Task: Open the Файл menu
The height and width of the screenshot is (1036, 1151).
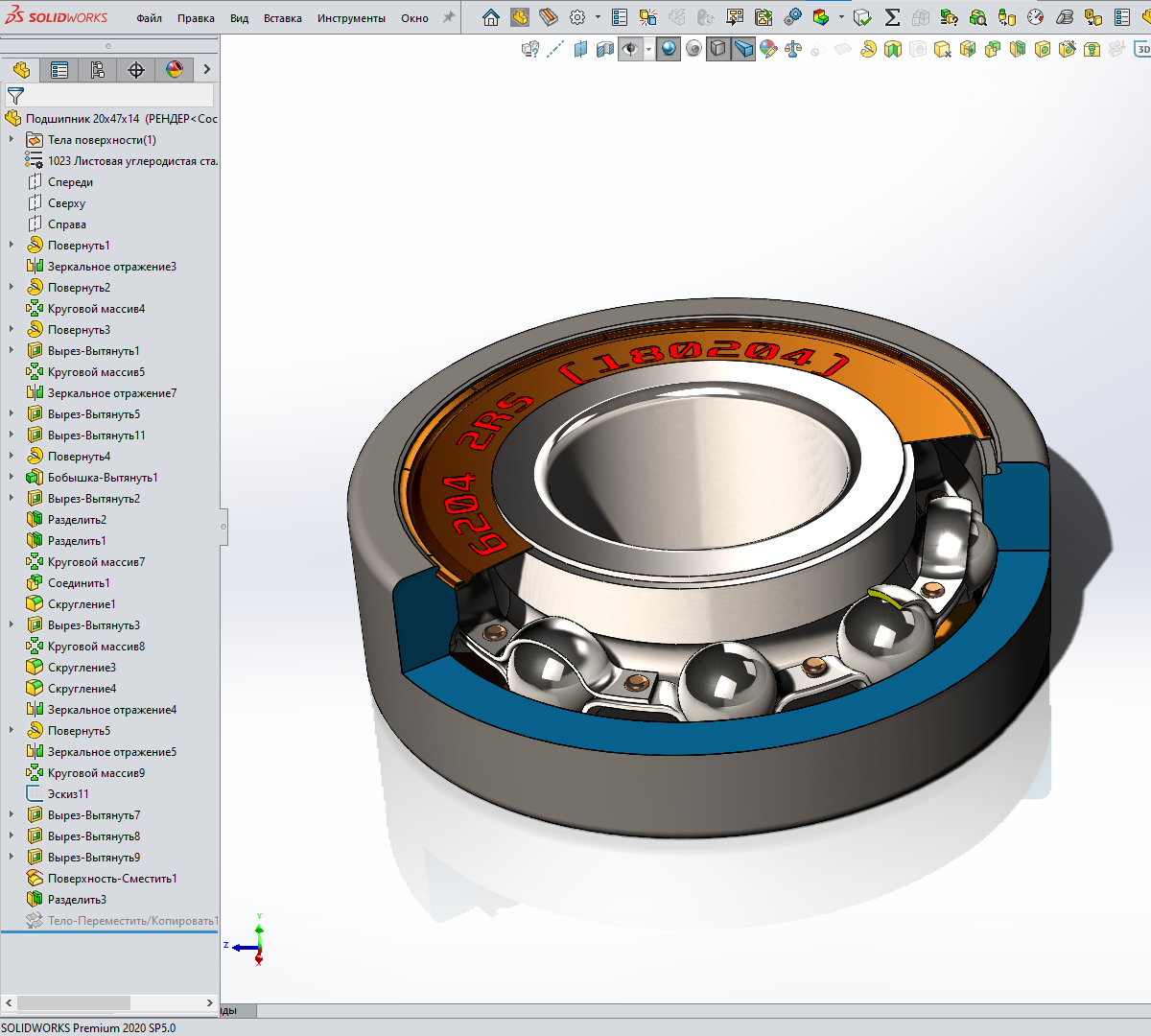Action: click(x=149, y=18)
